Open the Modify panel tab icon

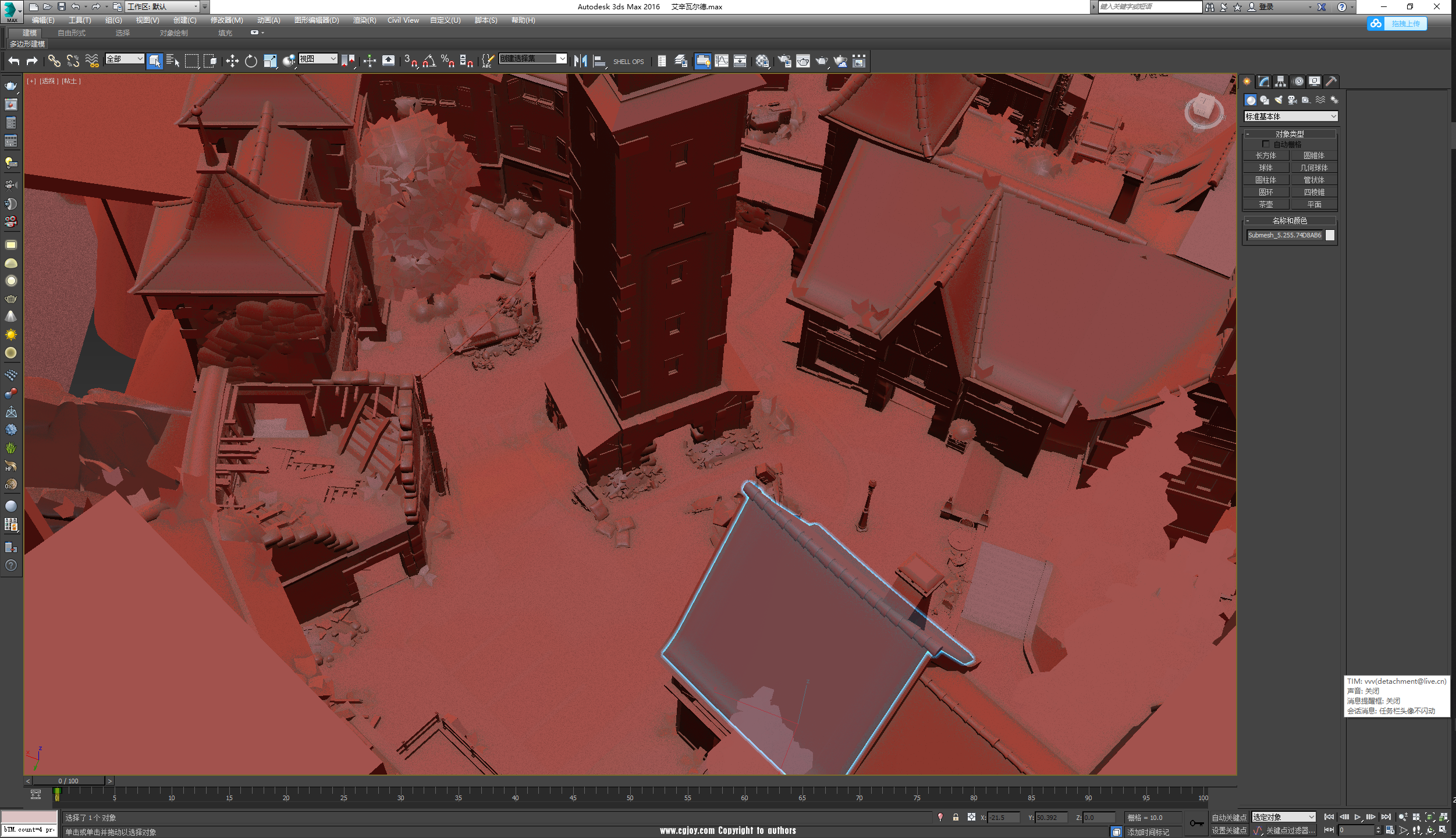[1263, 81]
